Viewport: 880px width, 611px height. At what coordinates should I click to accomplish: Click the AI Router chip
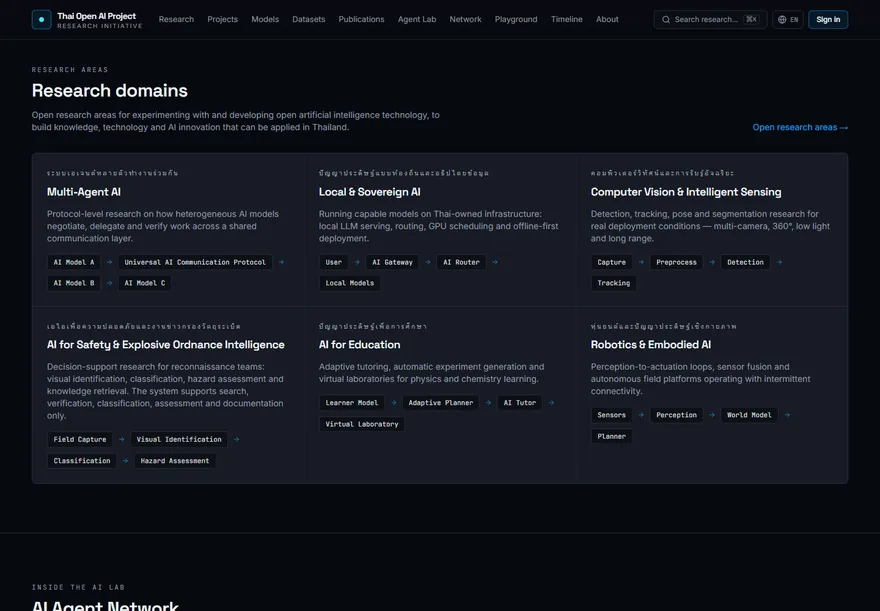click(x=461, y=262)
